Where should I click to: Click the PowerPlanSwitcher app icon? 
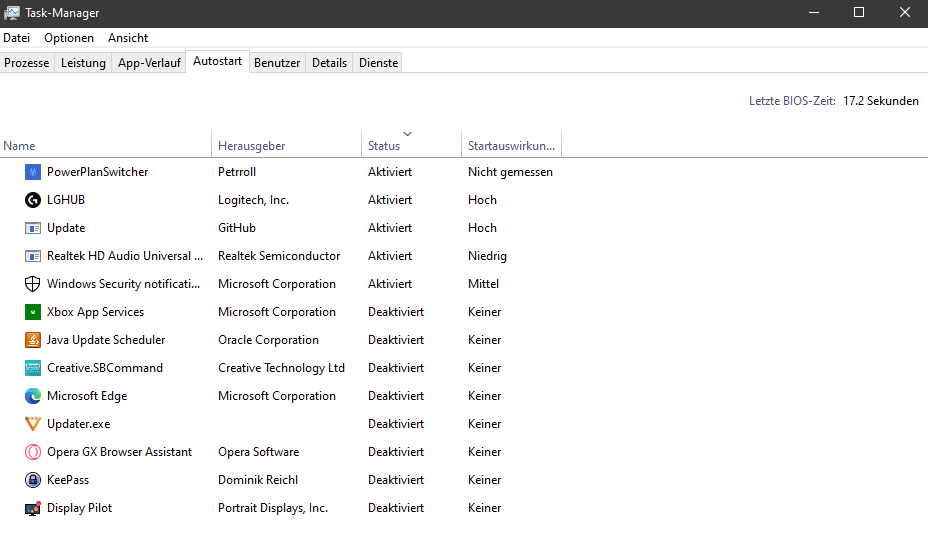click(x=32, y=172)
